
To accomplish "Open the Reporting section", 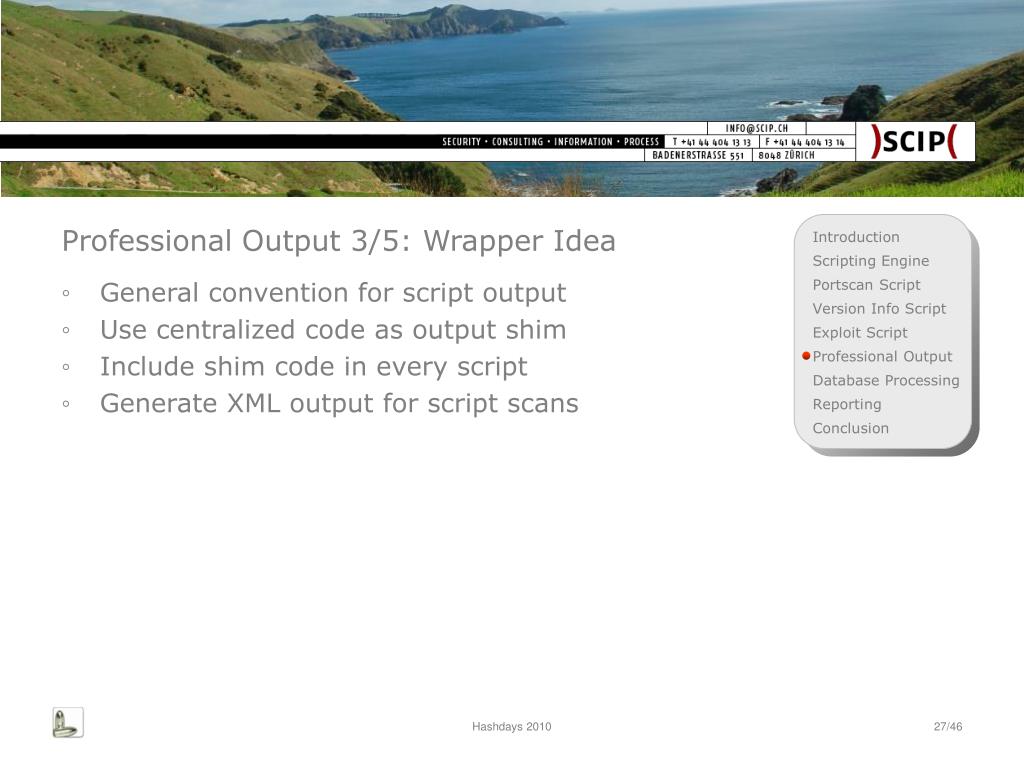I will point(846,404).
